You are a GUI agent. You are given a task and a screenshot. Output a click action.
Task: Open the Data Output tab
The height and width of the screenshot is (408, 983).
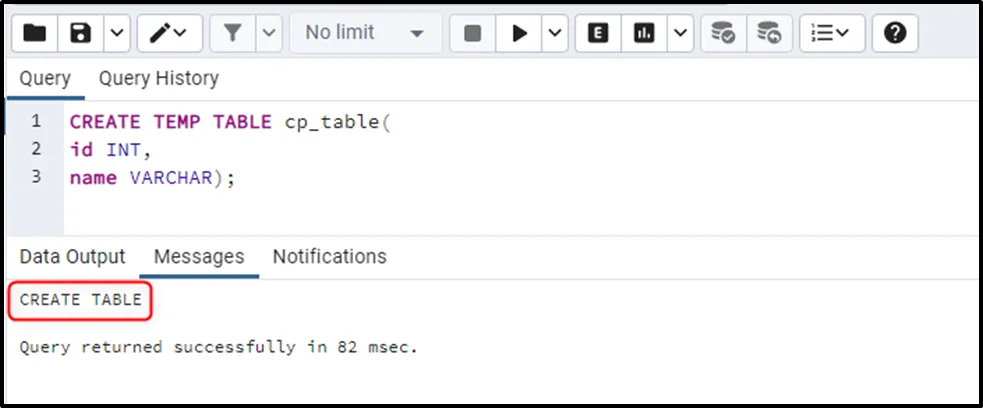coord(73,257)
